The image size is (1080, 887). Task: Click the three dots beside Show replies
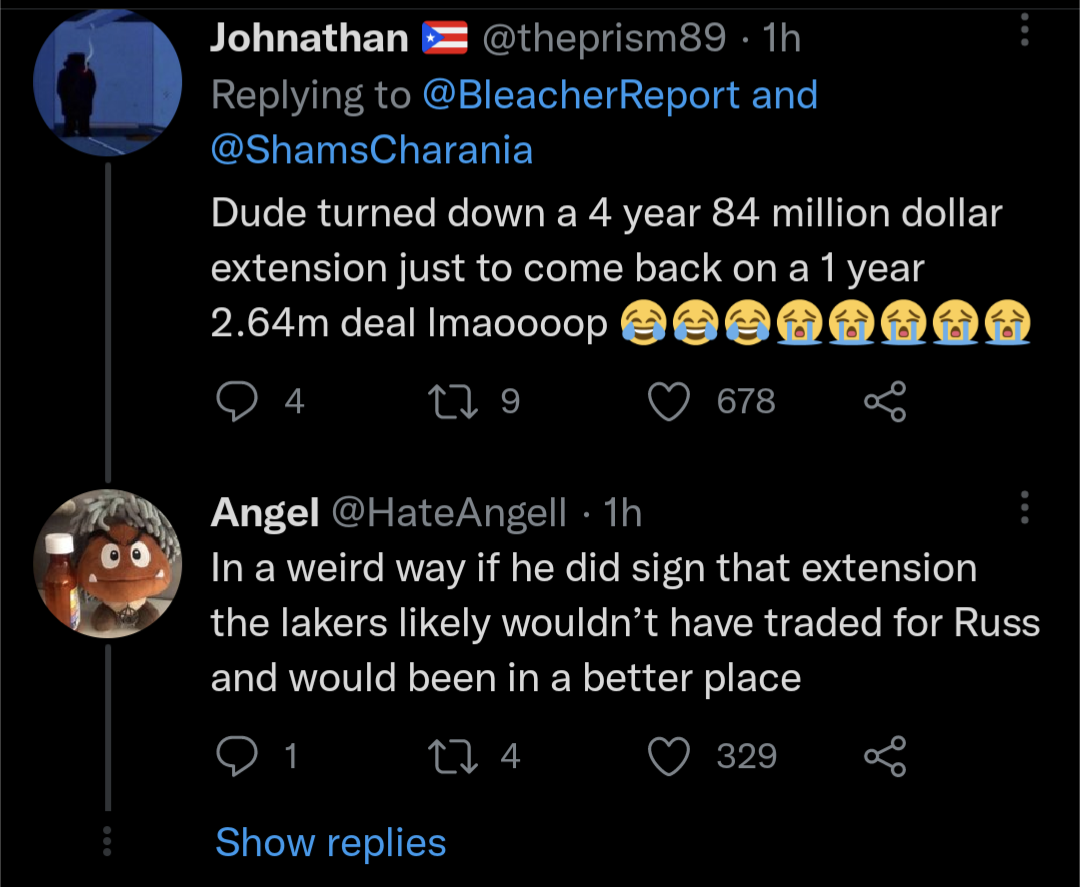pos(107,841)
